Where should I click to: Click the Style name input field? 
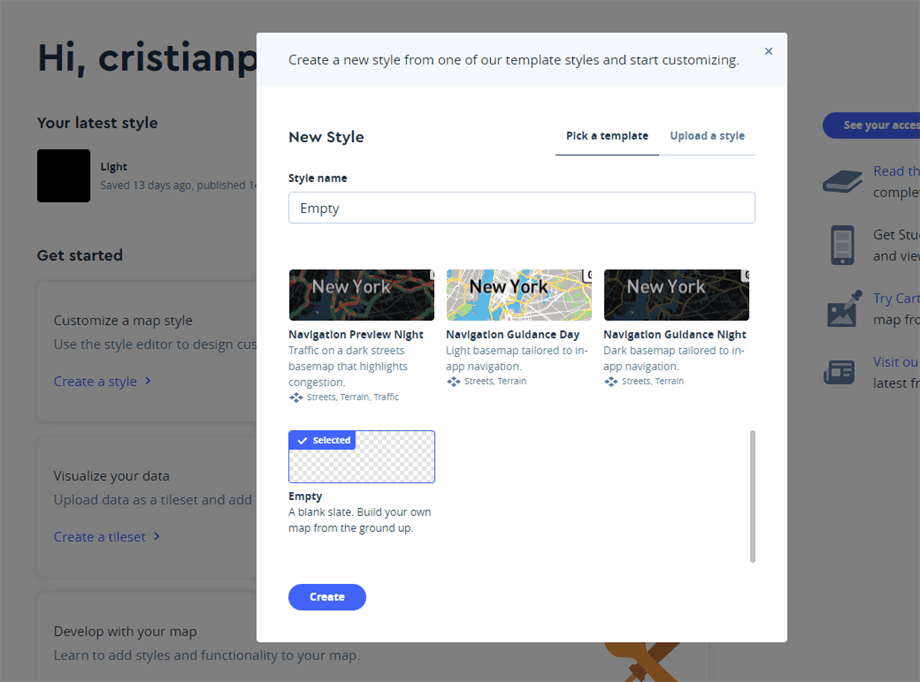(521, 208)
